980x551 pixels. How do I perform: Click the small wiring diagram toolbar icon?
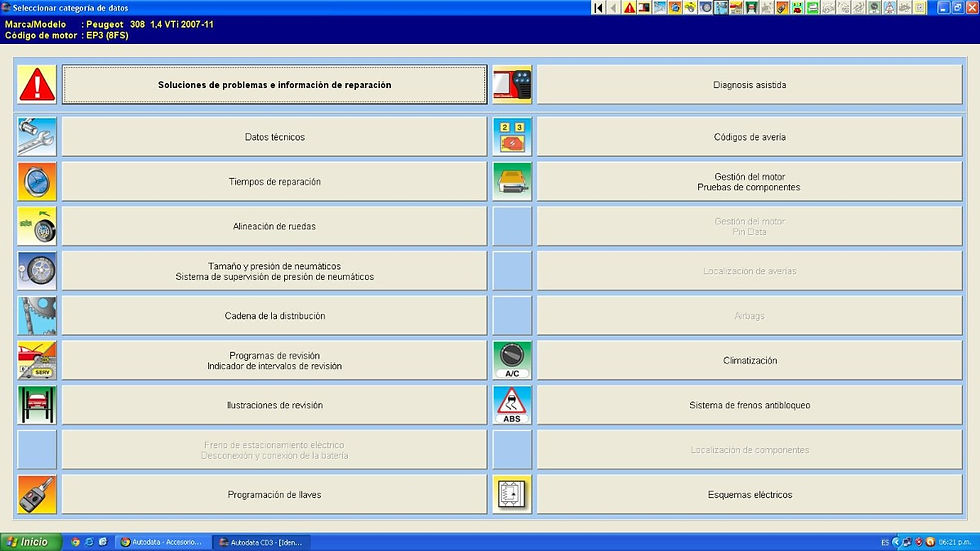[x=919, y=7]
